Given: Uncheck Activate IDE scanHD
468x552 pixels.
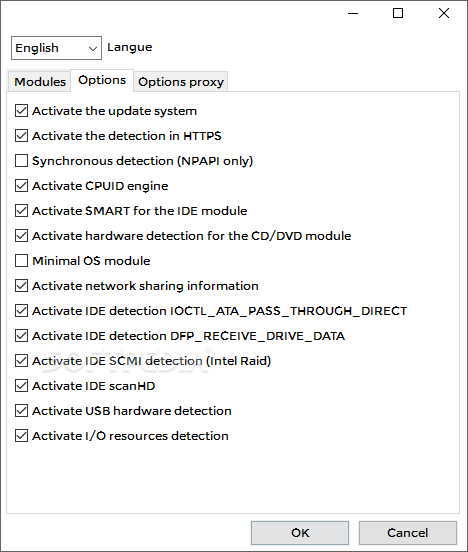Looking at the screenshot, I should pyautogui.click(x=21, y=385).
